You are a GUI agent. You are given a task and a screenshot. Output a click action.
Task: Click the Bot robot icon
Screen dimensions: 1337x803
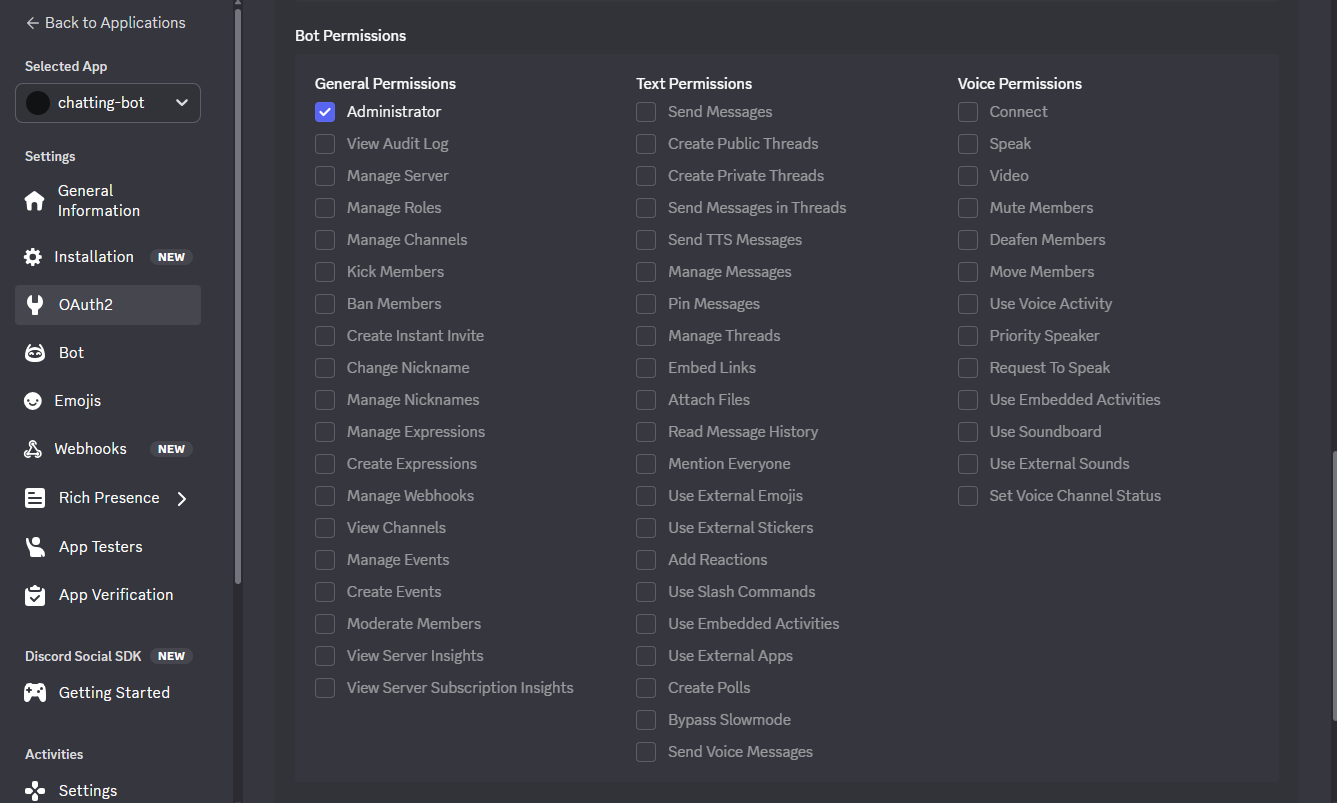[x=35, y=353]
